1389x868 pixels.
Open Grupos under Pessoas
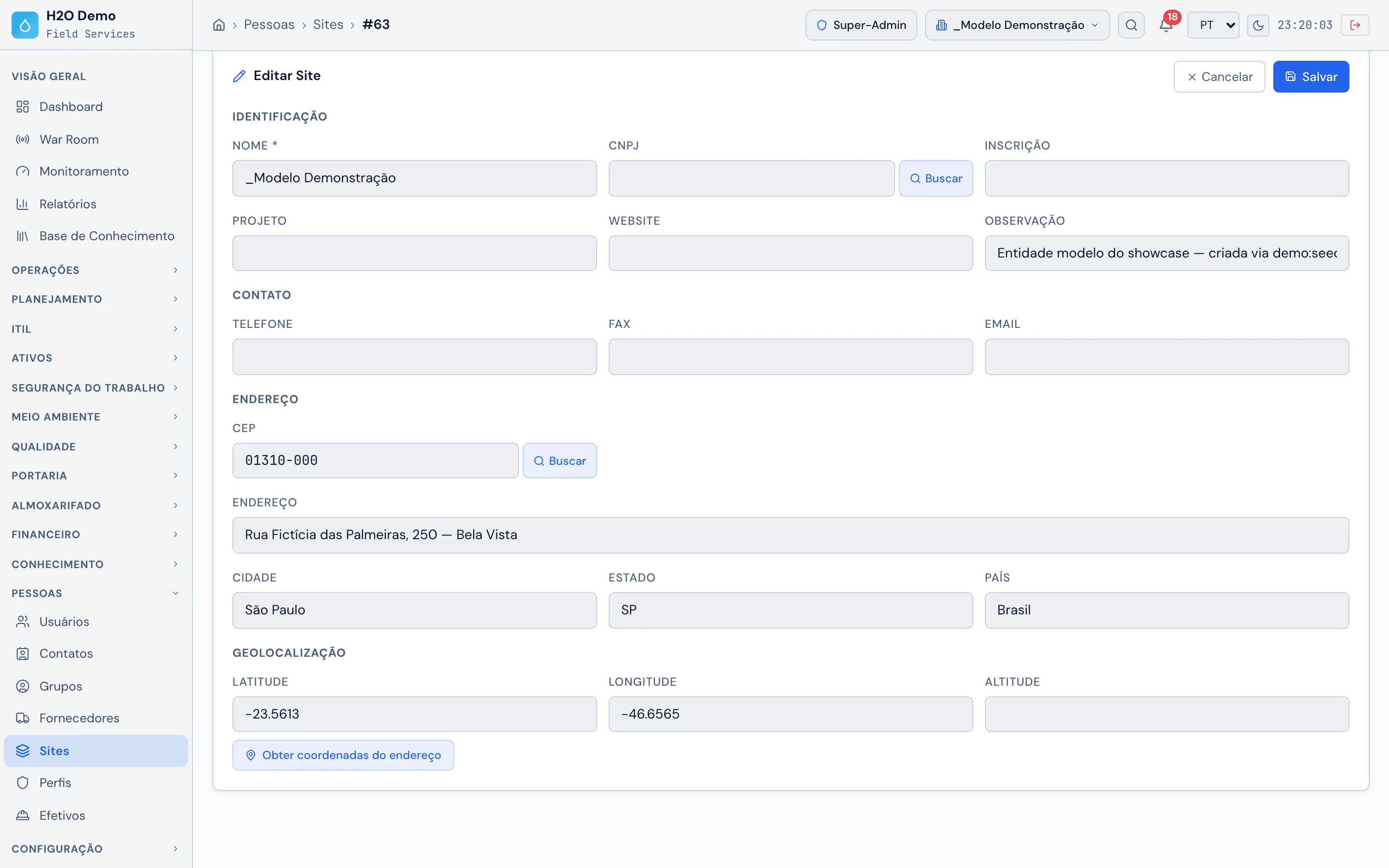coord(96,686)
